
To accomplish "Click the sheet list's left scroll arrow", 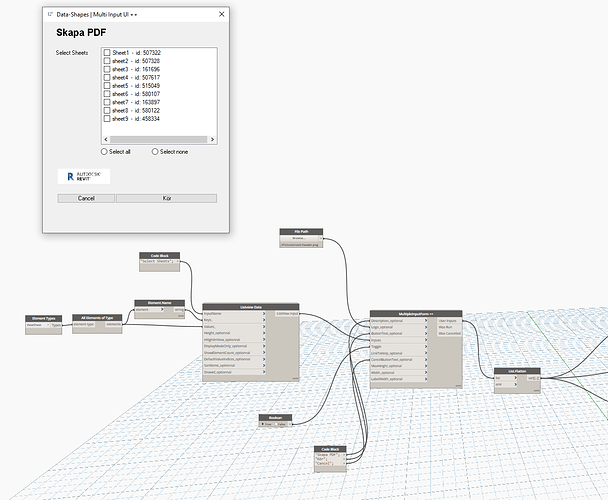I will [x=106, y=139].
